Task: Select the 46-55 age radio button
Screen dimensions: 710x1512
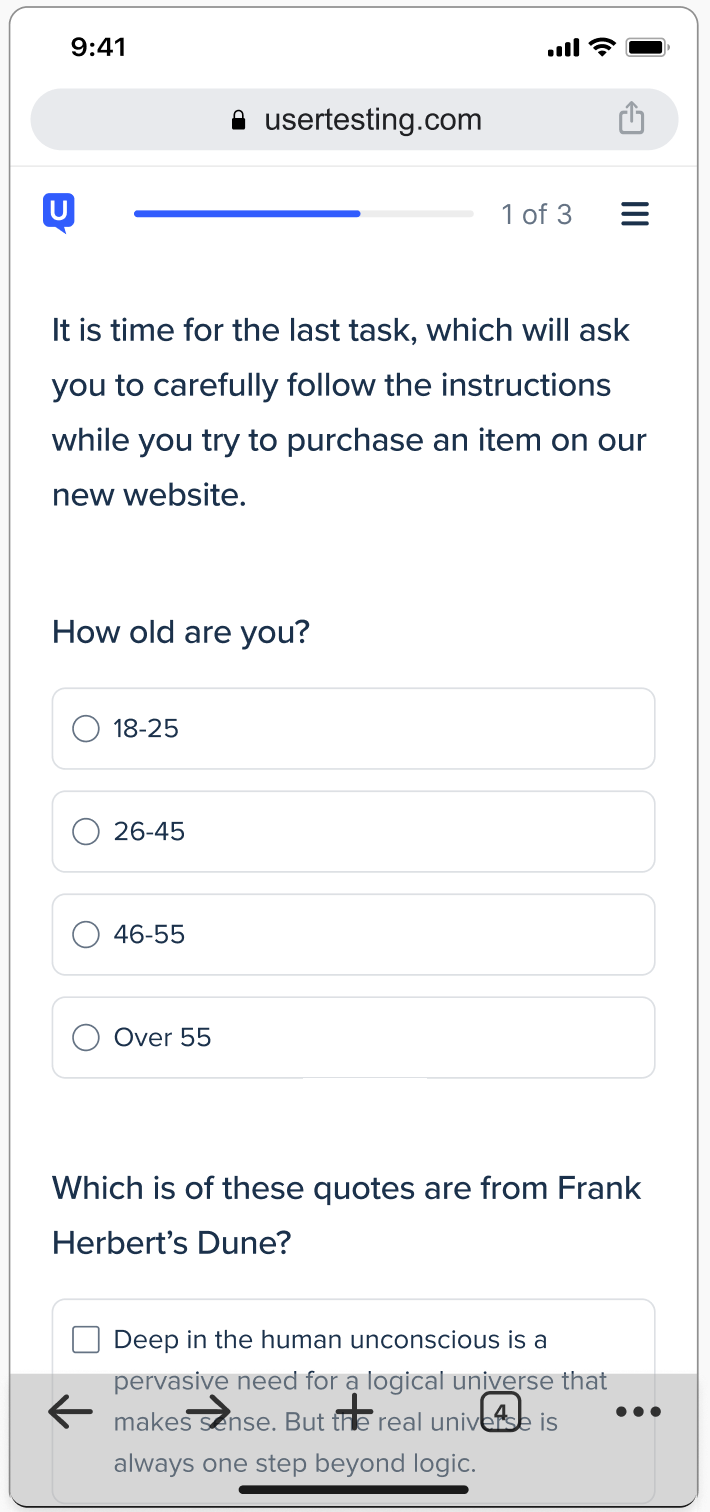Action: point(87,935)
